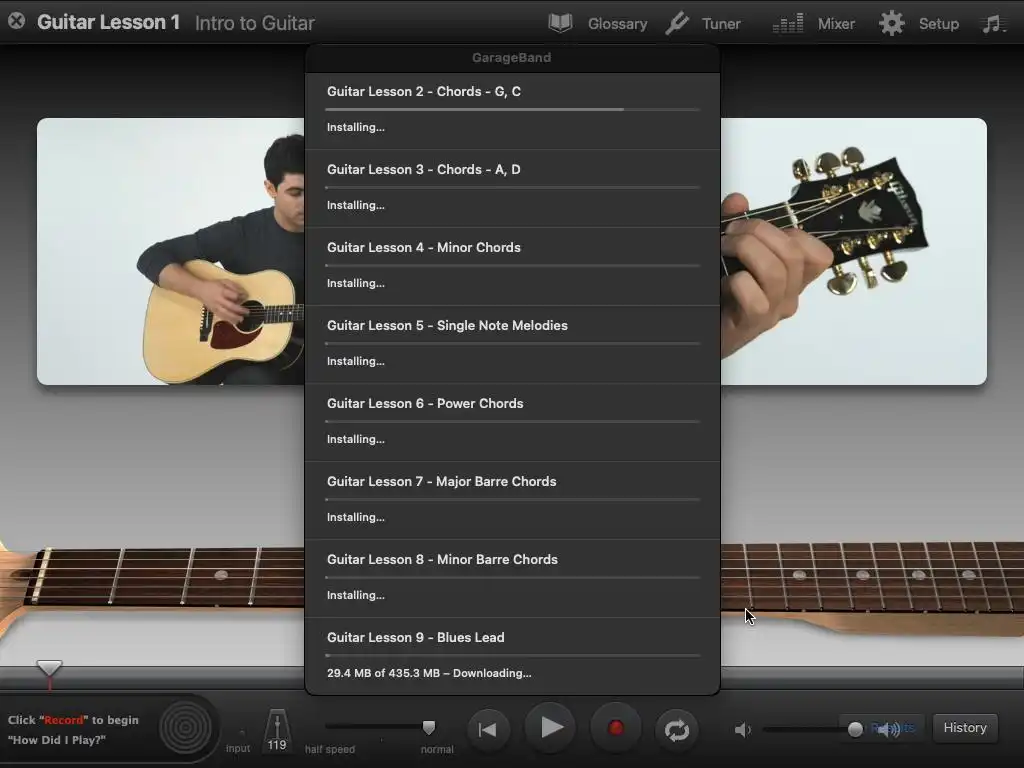The height and width of the screenshot is (768, 1024).
Task: Select Guitar Lesson 4 - Minor Chords
Action: tap(513, 266)
